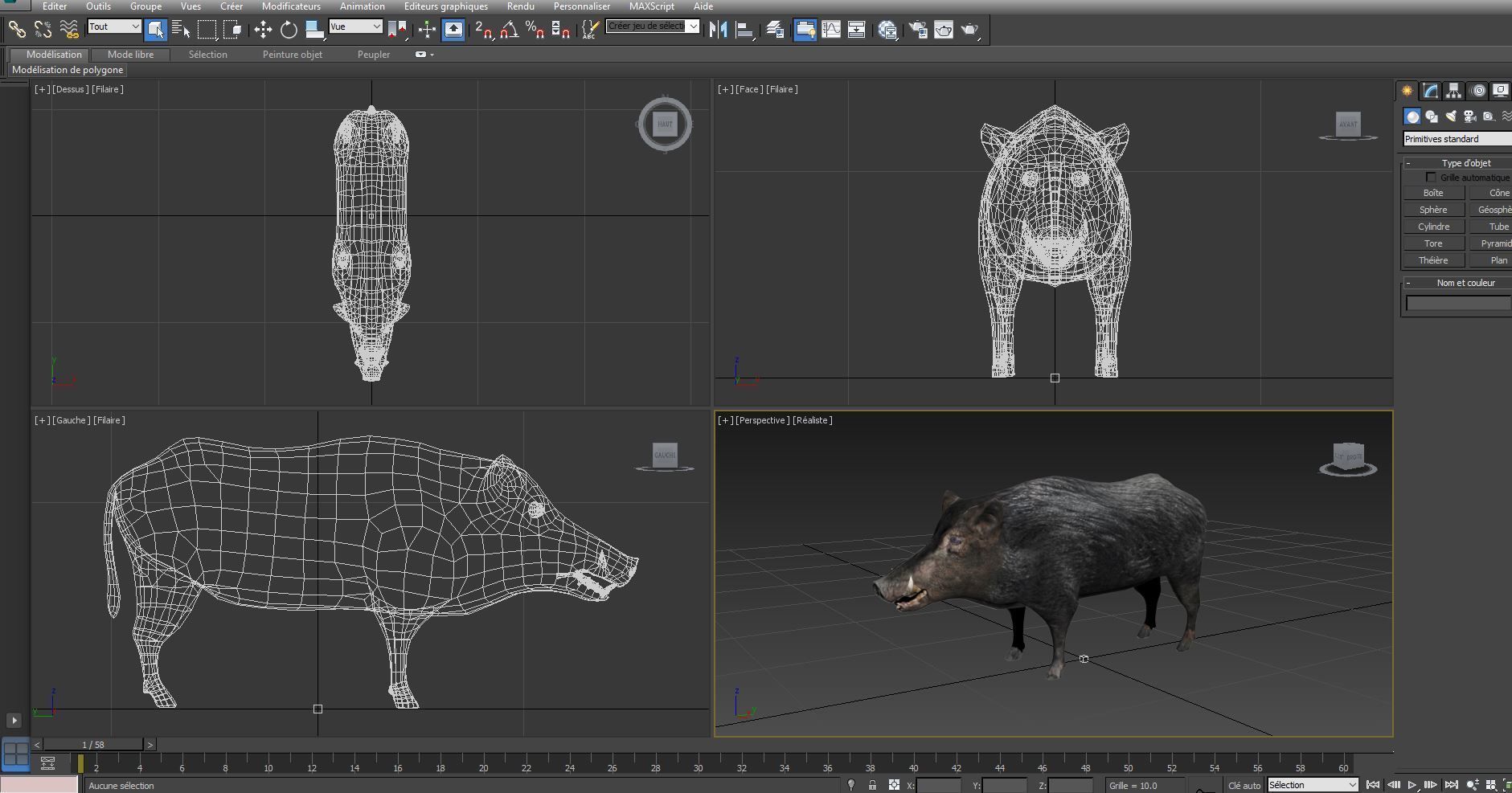Open the Schematic View icon
1512x793 pixels.
857,30
